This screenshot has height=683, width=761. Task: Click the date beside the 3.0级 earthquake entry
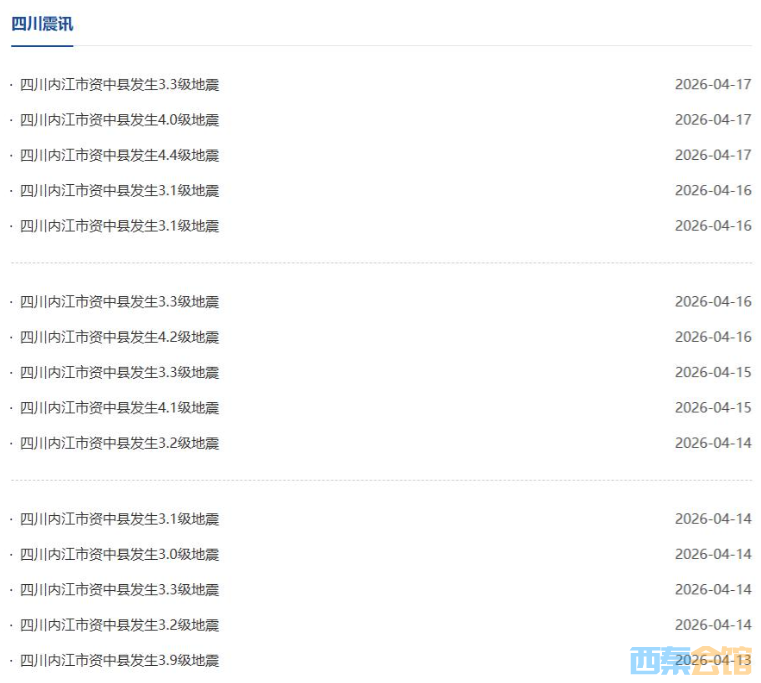coord(712,554)
